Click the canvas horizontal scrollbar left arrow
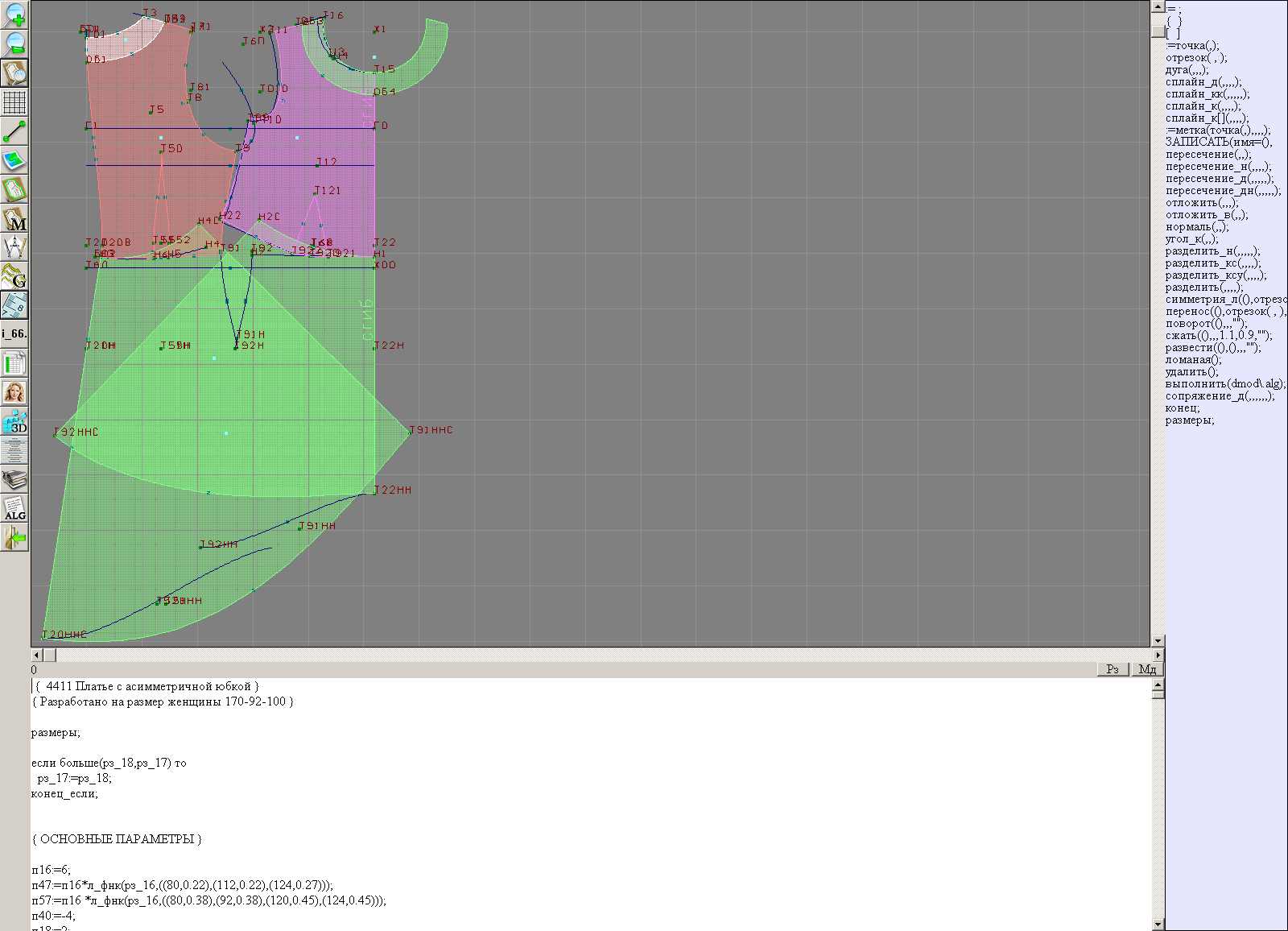1288x931 pixels. coord(36,656)
